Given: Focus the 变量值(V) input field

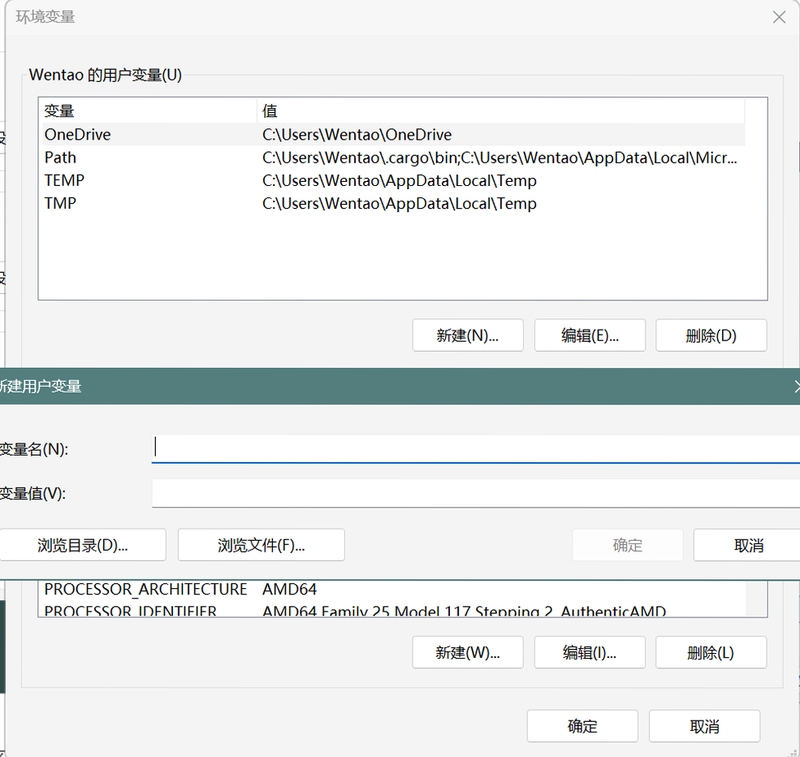Looking at the screenshot, I should click(x=476, y=493).
